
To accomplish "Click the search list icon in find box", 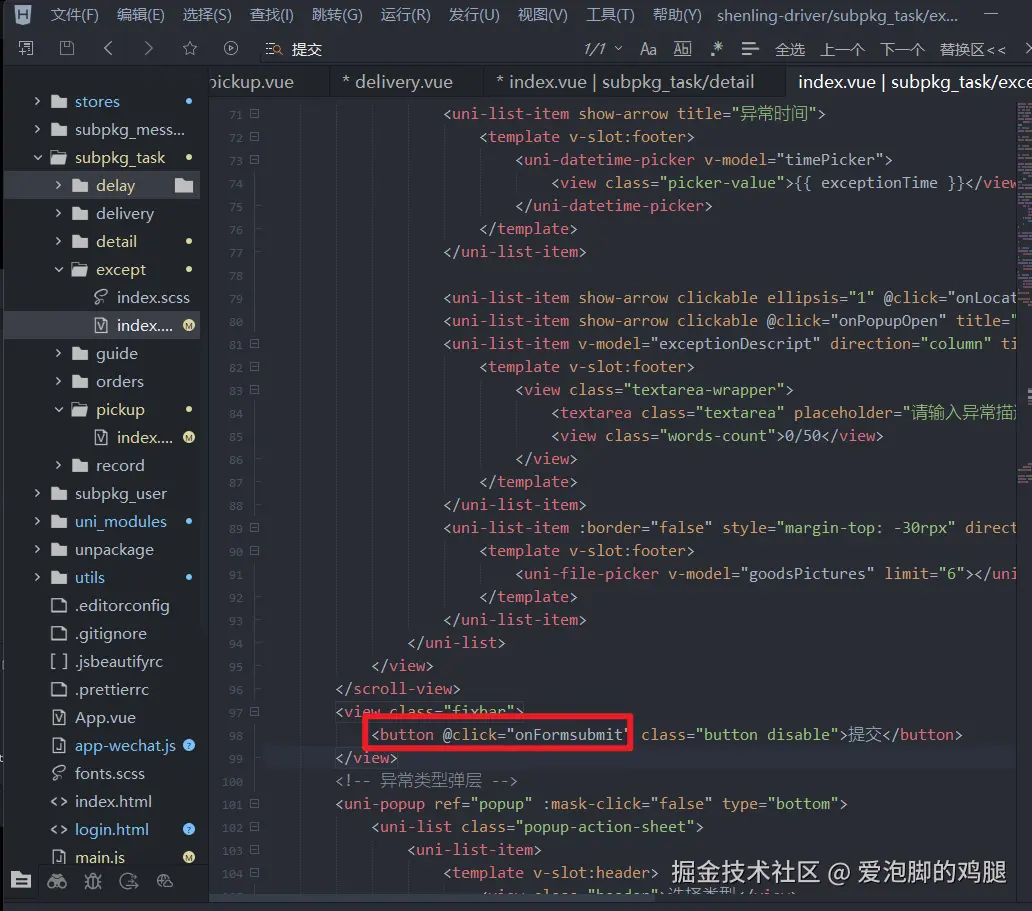I will [273, 49].
